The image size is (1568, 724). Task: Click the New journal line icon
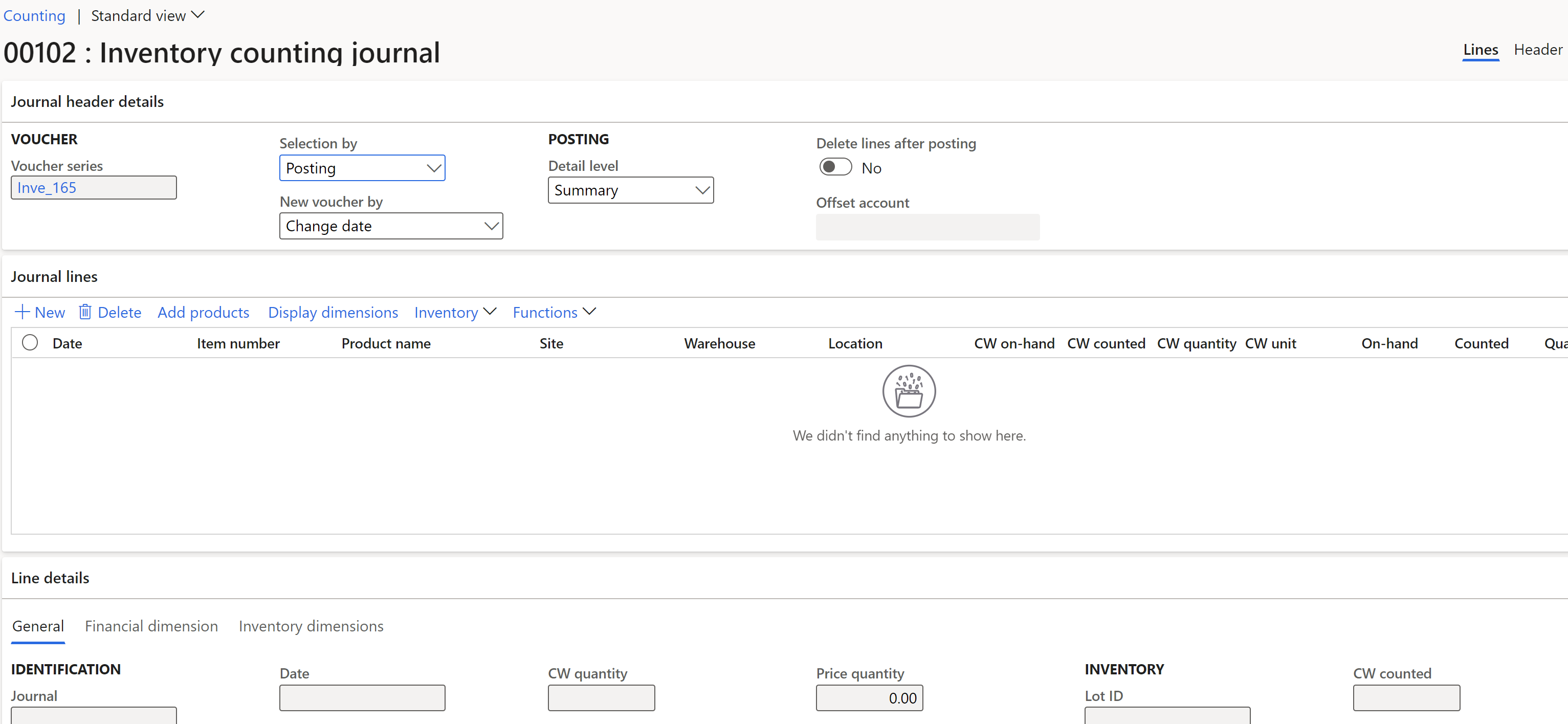39,312
